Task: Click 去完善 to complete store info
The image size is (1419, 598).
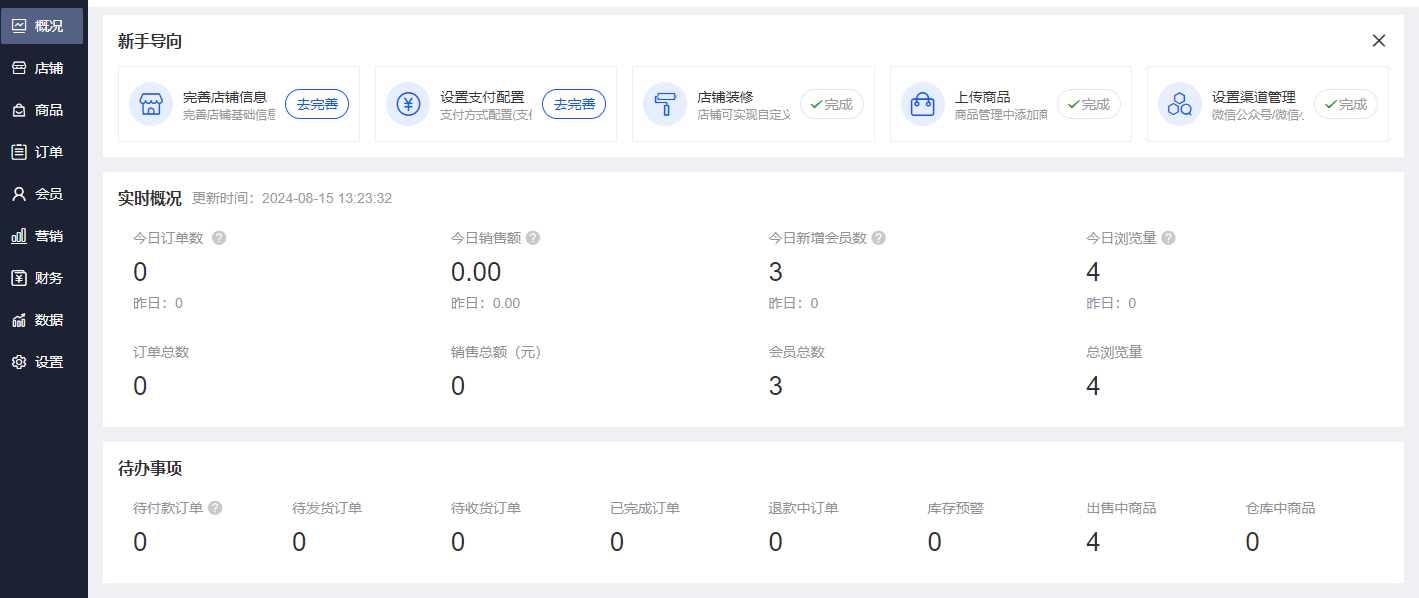Action: (317, 103)
